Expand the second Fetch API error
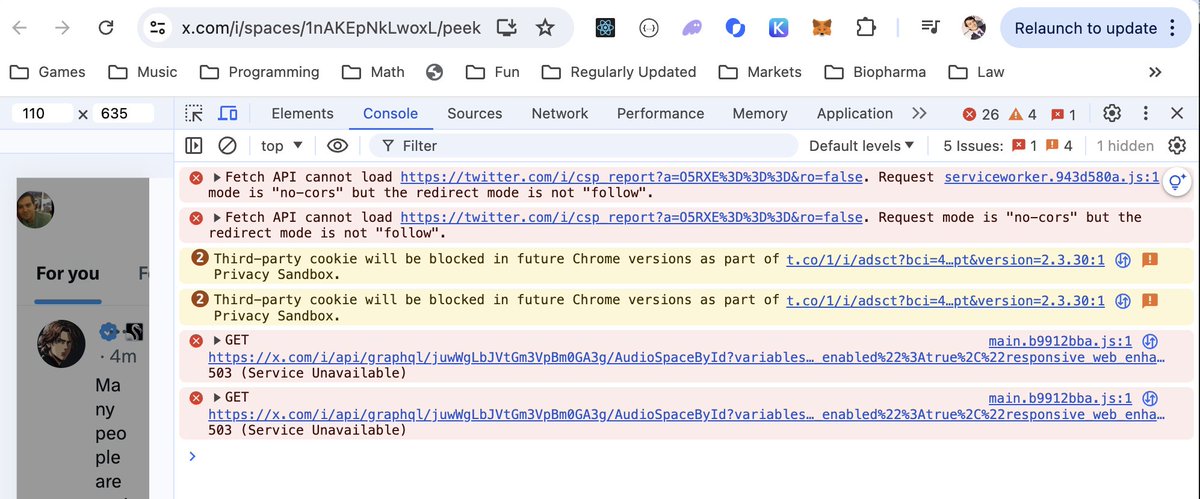 click(x=215, y=217)
